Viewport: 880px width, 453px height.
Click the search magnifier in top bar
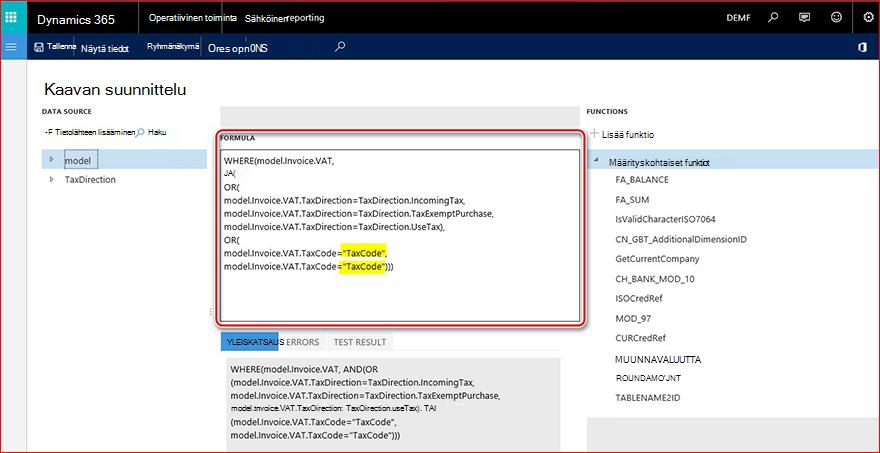773,17
